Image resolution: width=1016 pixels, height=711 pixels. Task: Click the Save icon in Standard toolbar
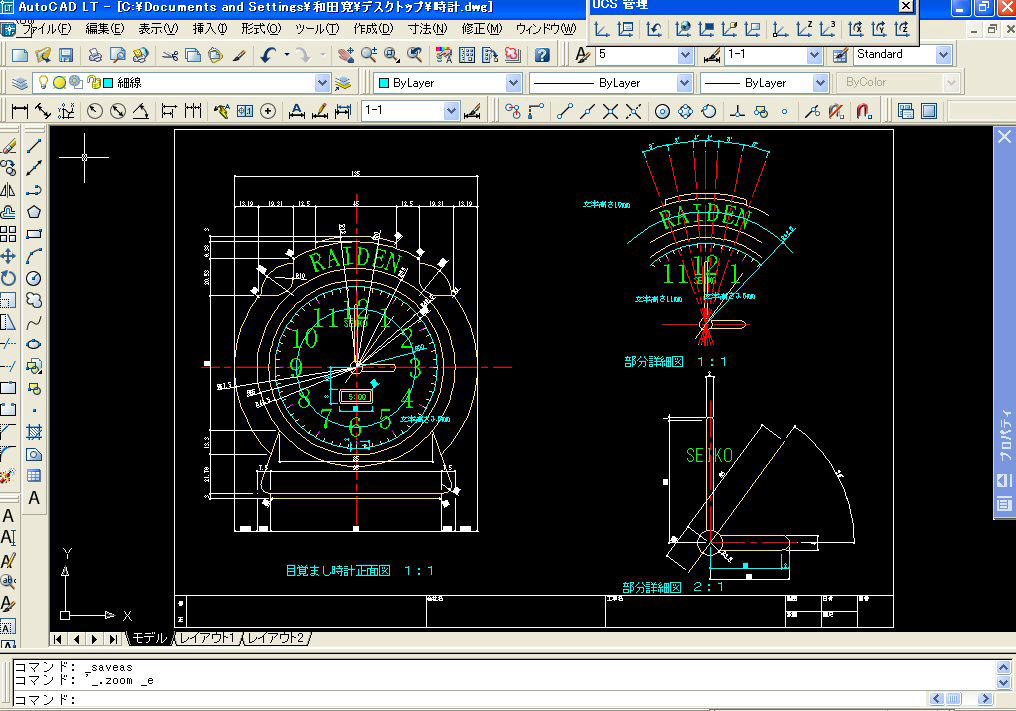coord(66,55)
